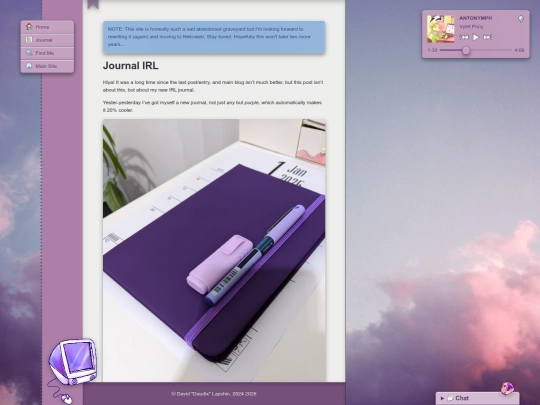Click the purple retro computer illustration
This screenshot has width=540, height=405.
tap(73, 362)
